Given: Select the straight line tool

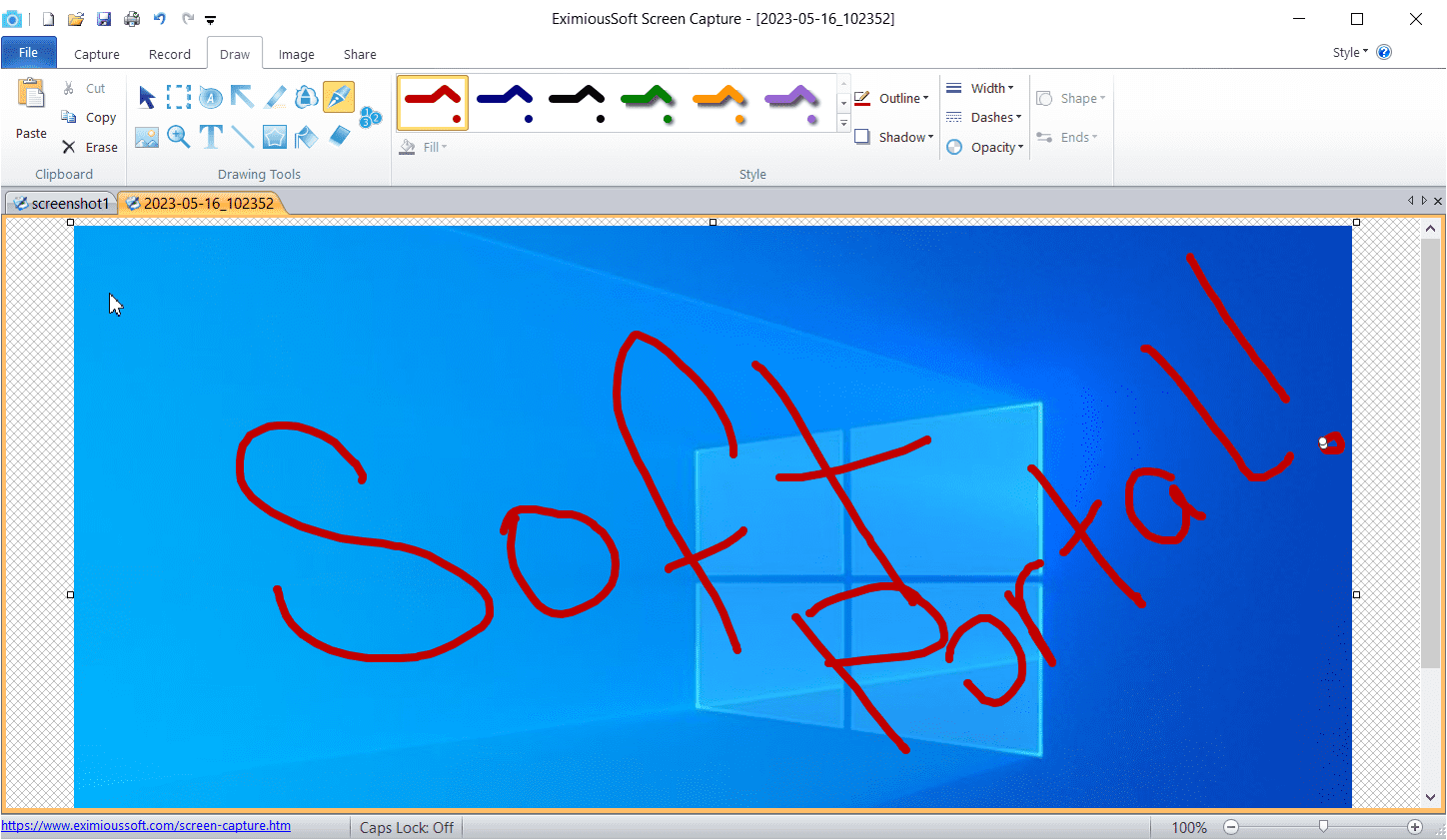Looking at the screenshot, I should (243, 137).
